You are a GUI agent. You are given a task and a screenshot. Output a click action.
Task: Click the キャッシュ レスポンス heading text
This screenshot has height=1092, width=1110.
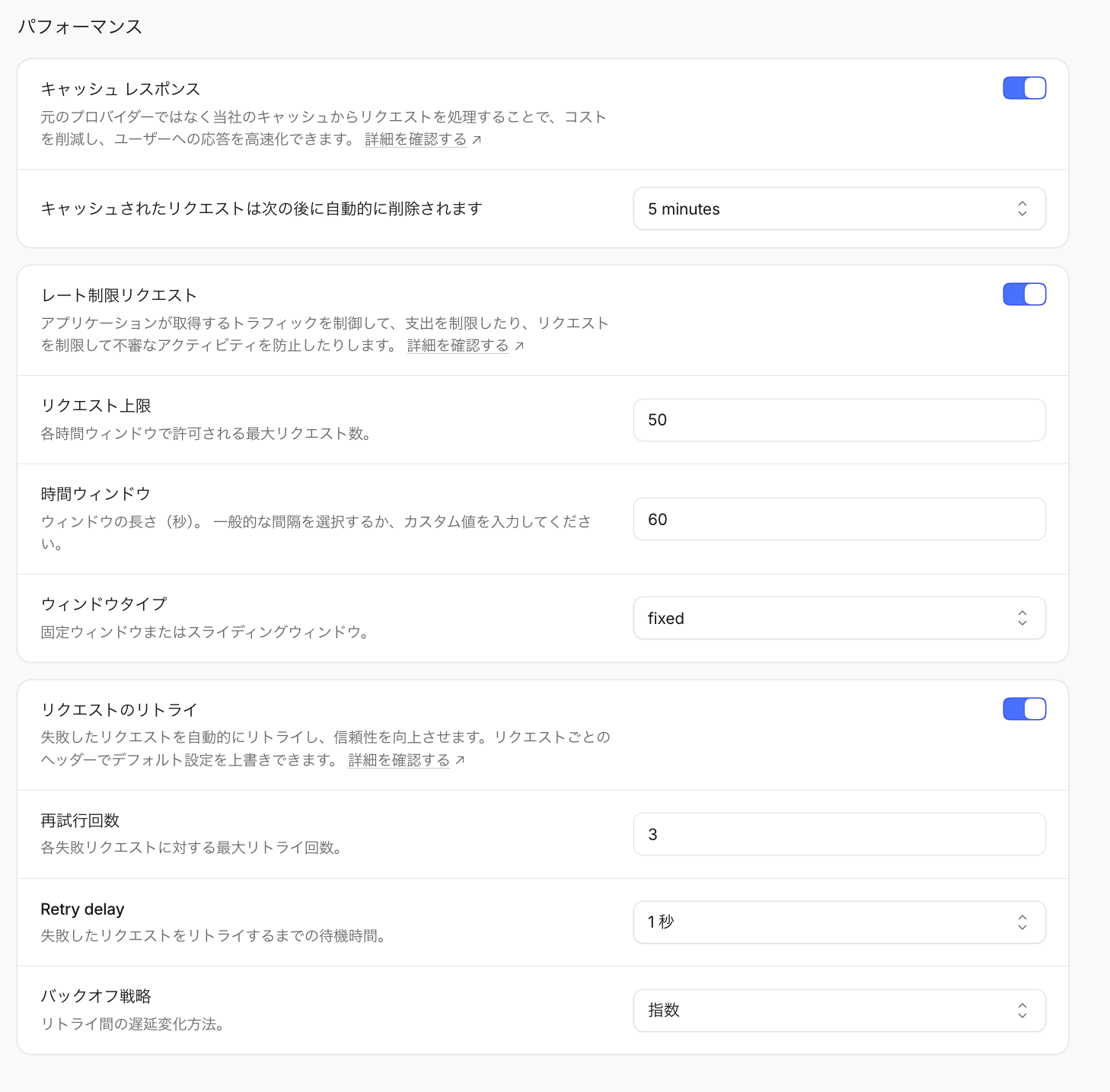pyautogui.click(x=120, y=89)
